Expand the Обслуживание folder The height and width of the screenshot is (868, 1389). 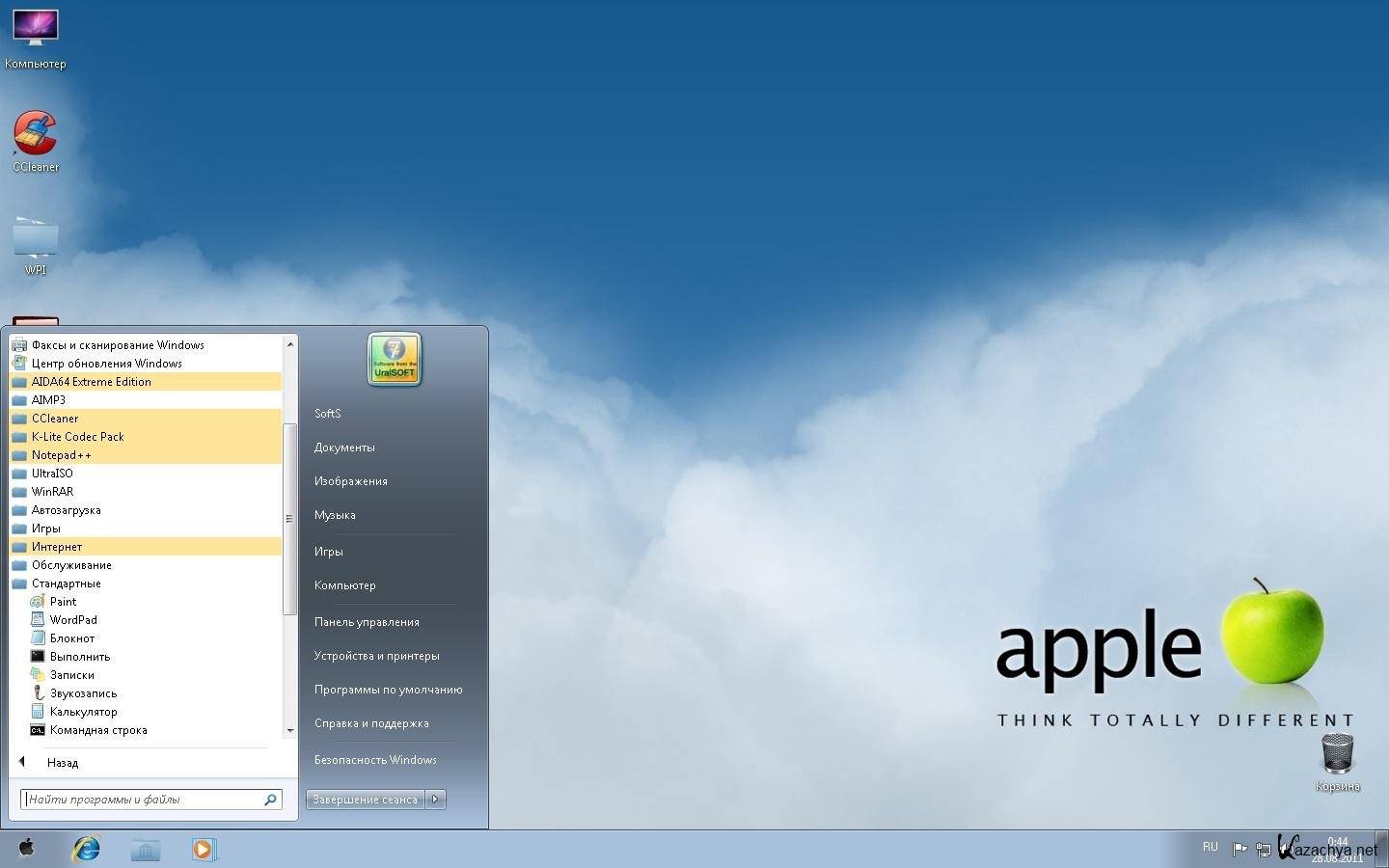click(x=146, y=565)
